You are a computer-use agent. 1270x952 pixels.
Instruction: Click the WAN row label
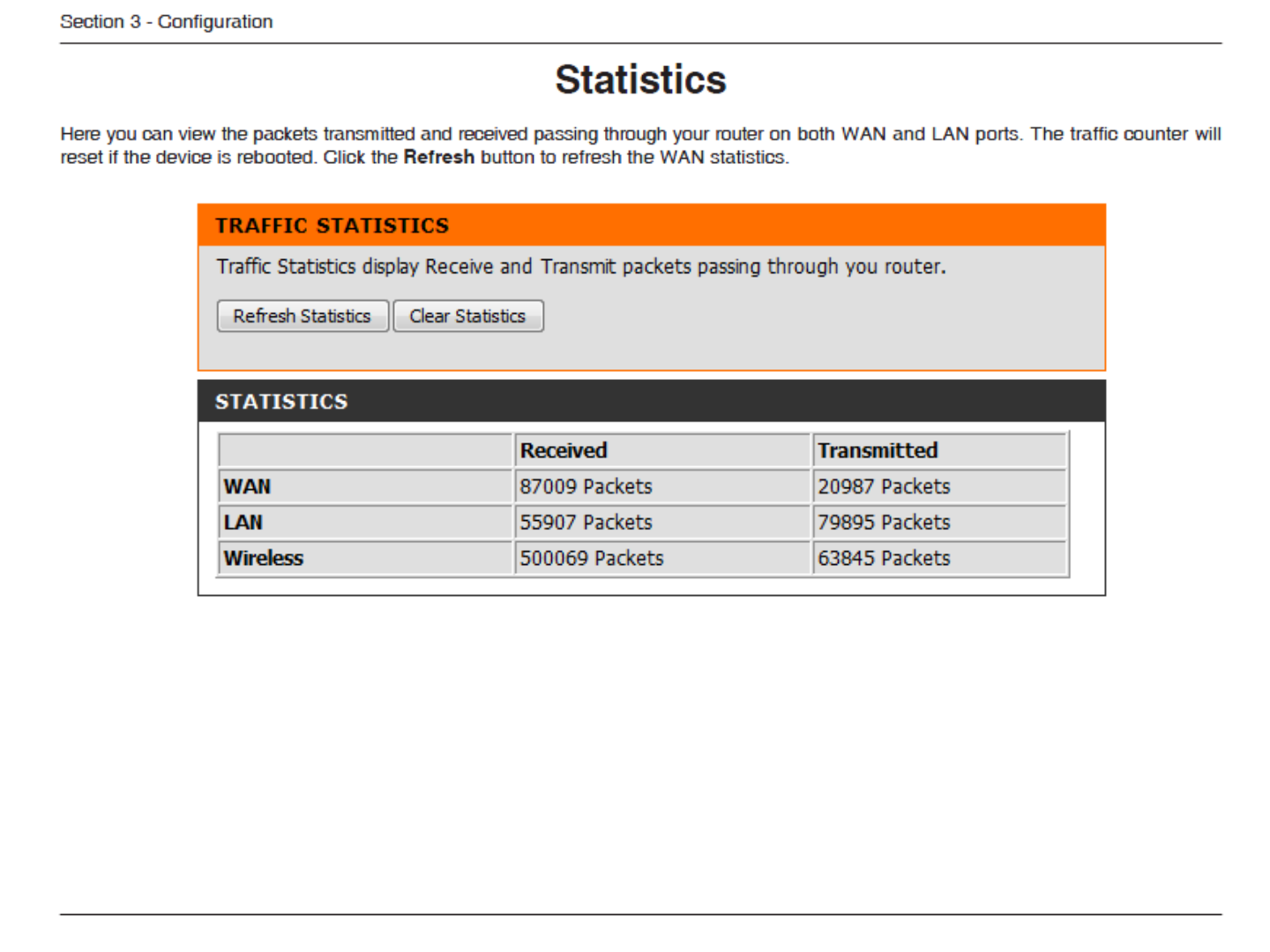(365, 487)
